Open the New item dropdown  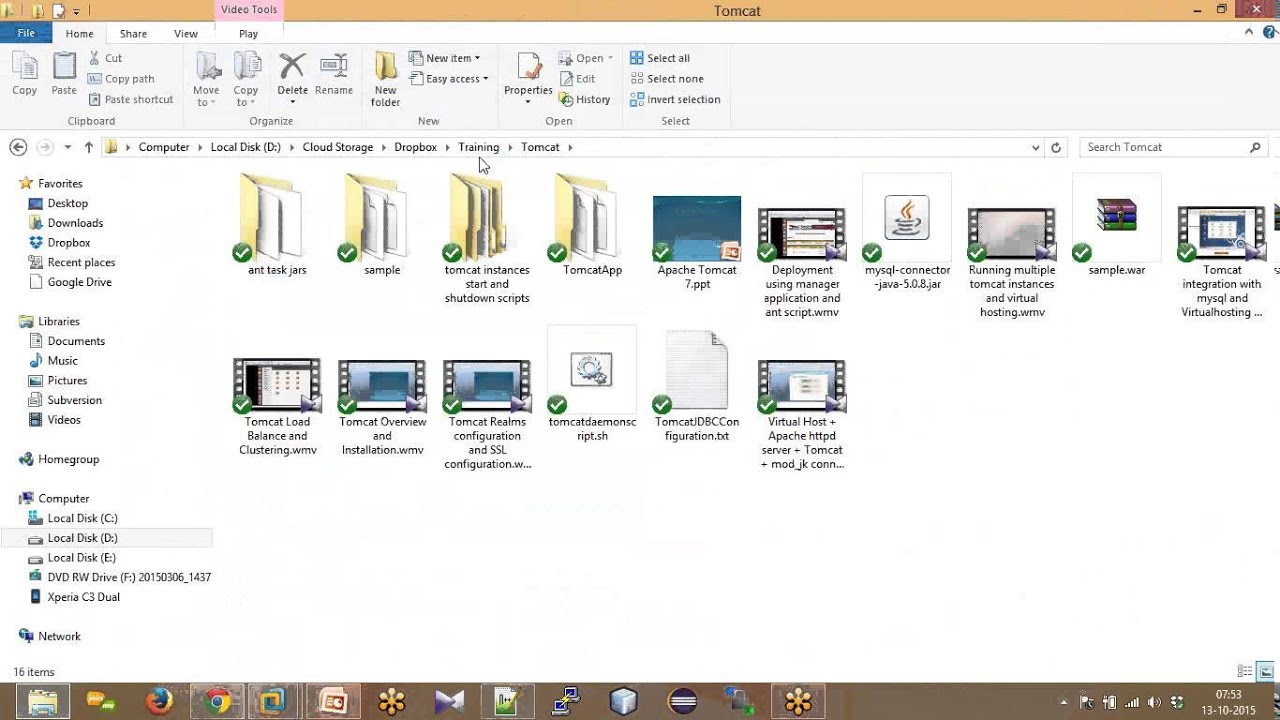(445, 58)
